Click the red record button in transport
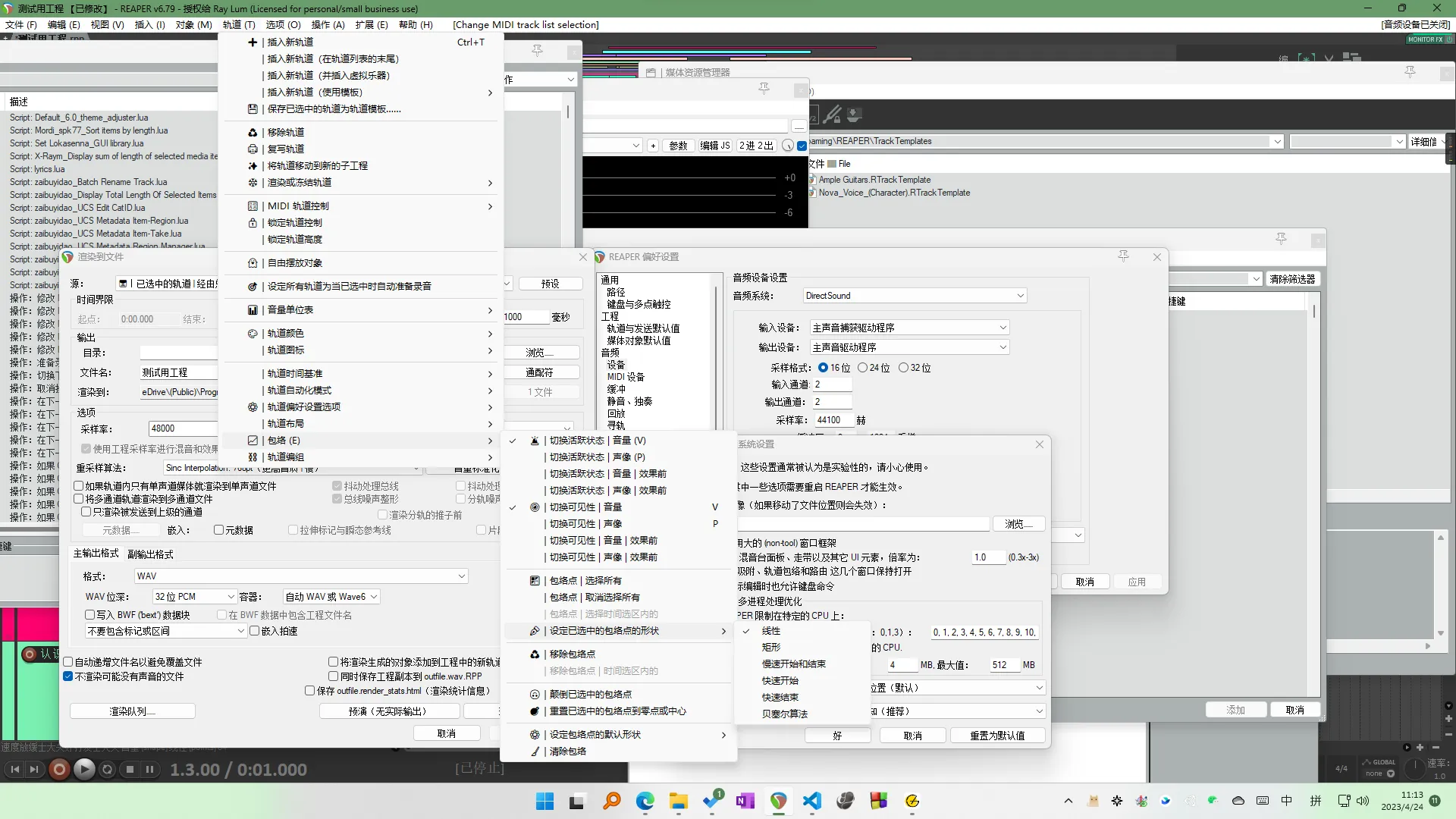This screenshot has height=819, width=1456. 58,770
